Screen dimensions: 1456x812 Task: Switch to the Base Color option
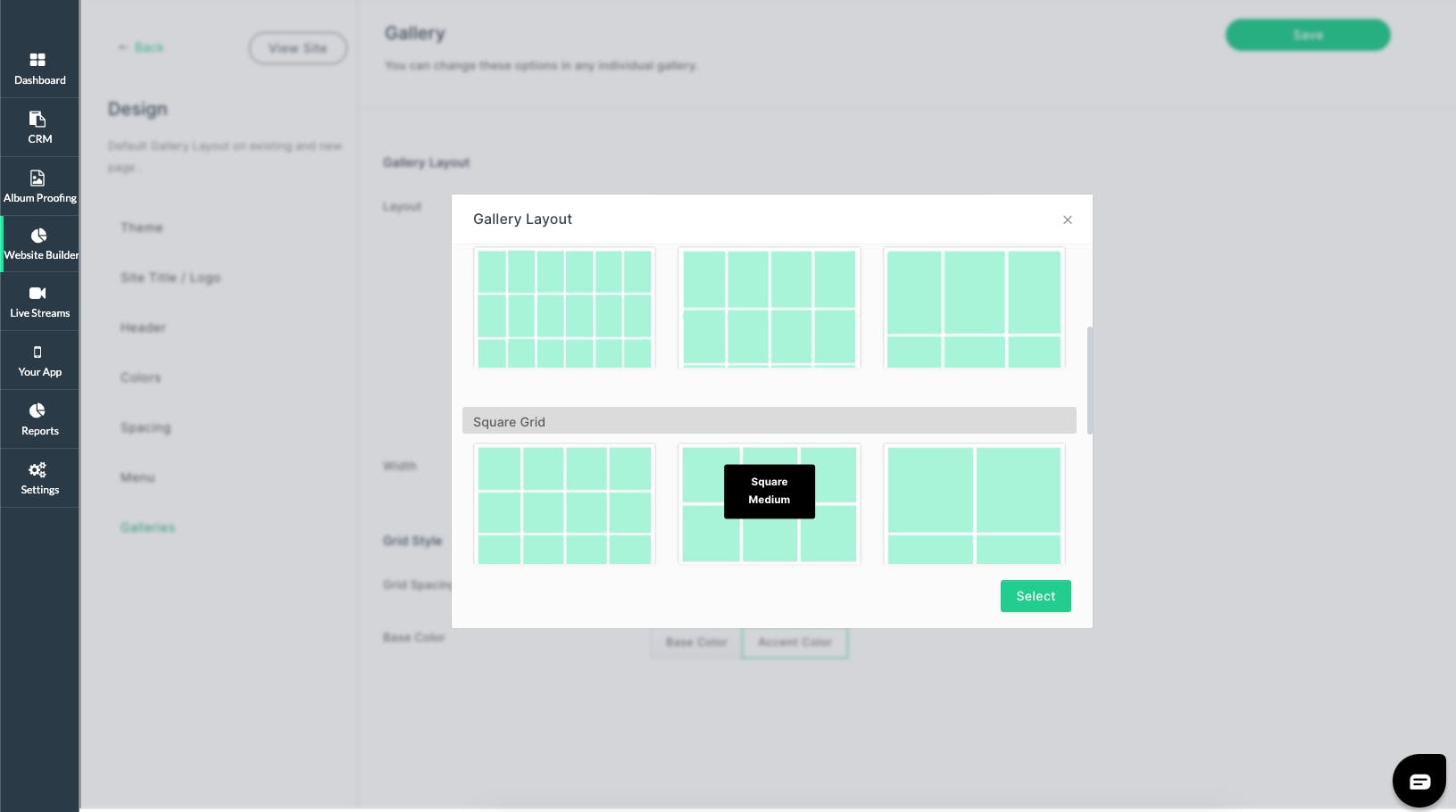[x=696, y=642]
